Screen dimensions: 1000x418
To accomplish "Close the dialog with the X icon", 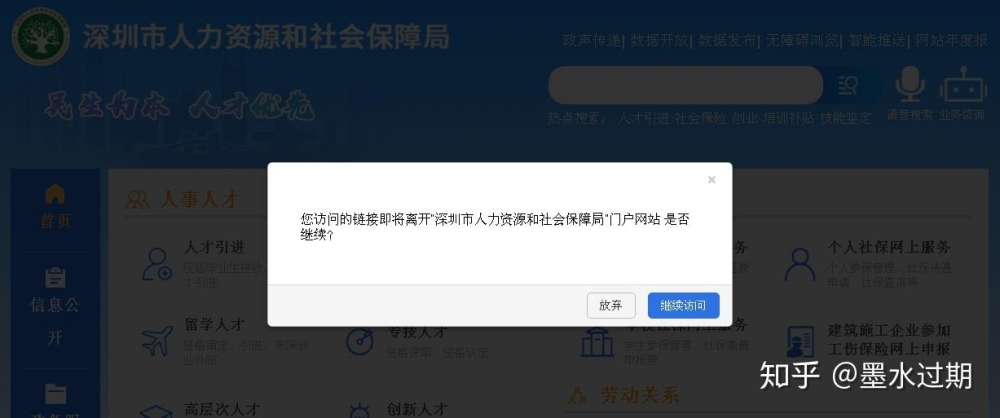I will 712,180.
